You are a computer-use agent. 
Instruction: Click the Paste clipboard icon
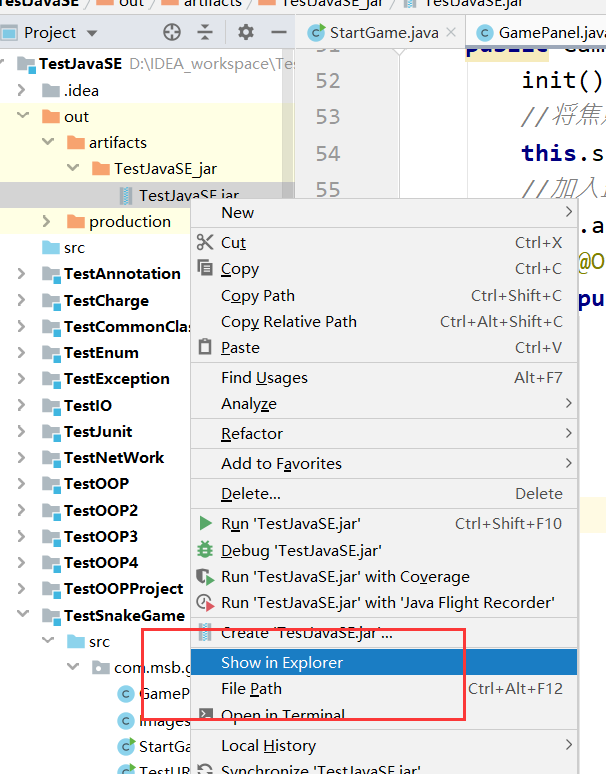point(205,347)
